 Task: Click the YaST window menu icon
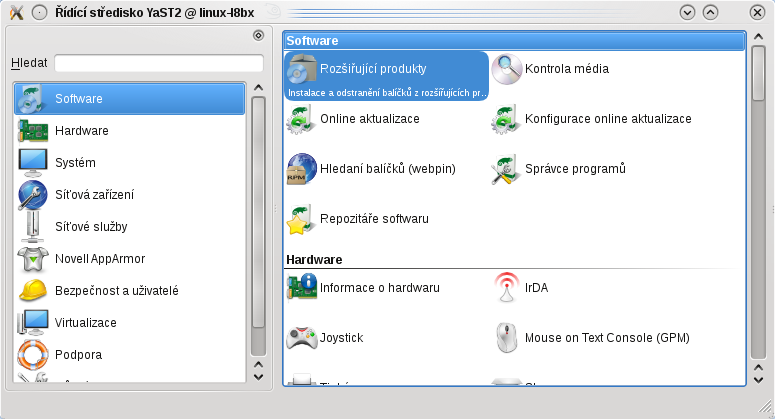16,12
